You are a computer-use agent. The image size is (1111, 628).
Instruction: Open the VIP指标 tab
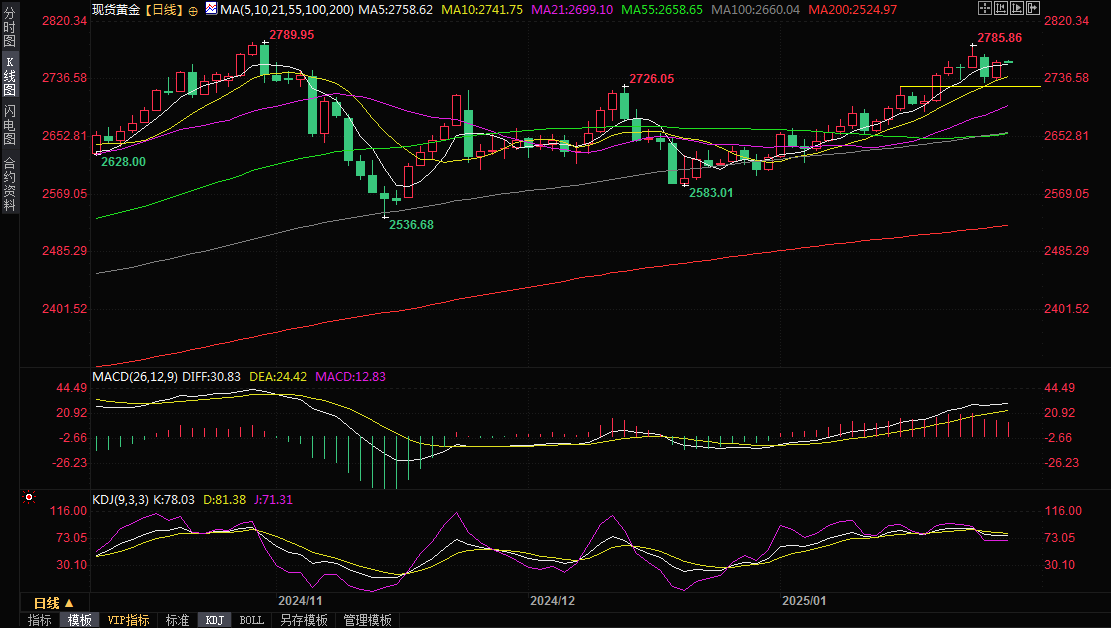pyautogui.click(x=128, y=620)
